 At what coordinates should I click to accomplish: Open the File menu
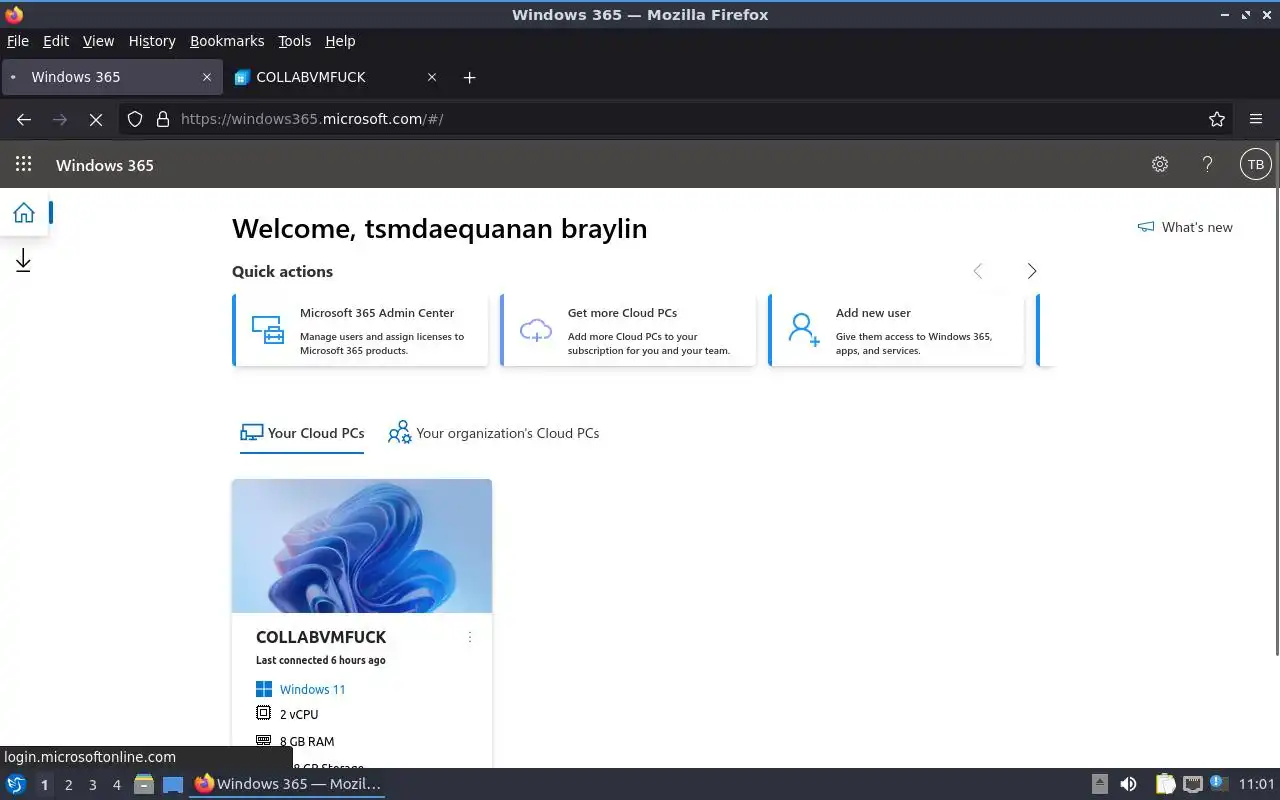coord(18,41)
